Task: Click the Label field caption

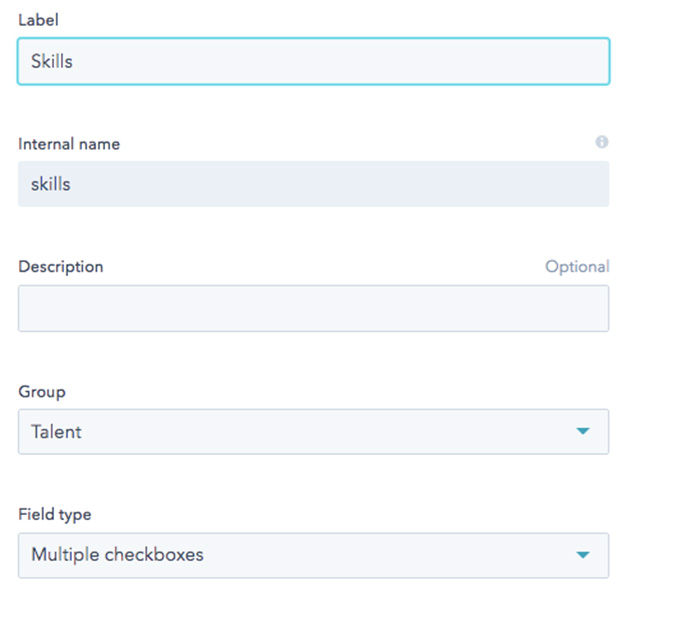Action: [38, 20]
